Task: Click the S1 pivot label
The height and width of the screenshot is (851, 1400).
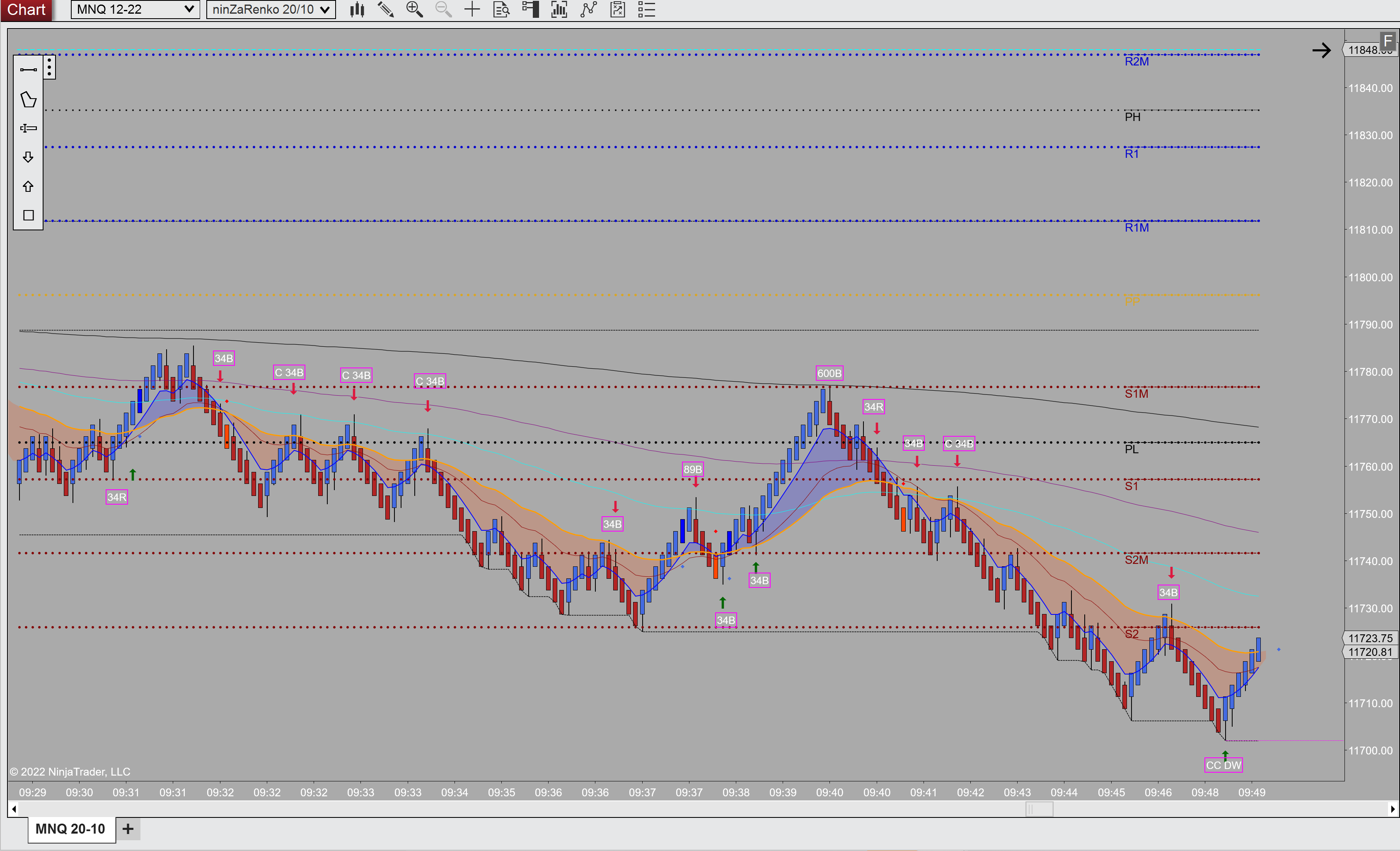Action: [1131, 486]
